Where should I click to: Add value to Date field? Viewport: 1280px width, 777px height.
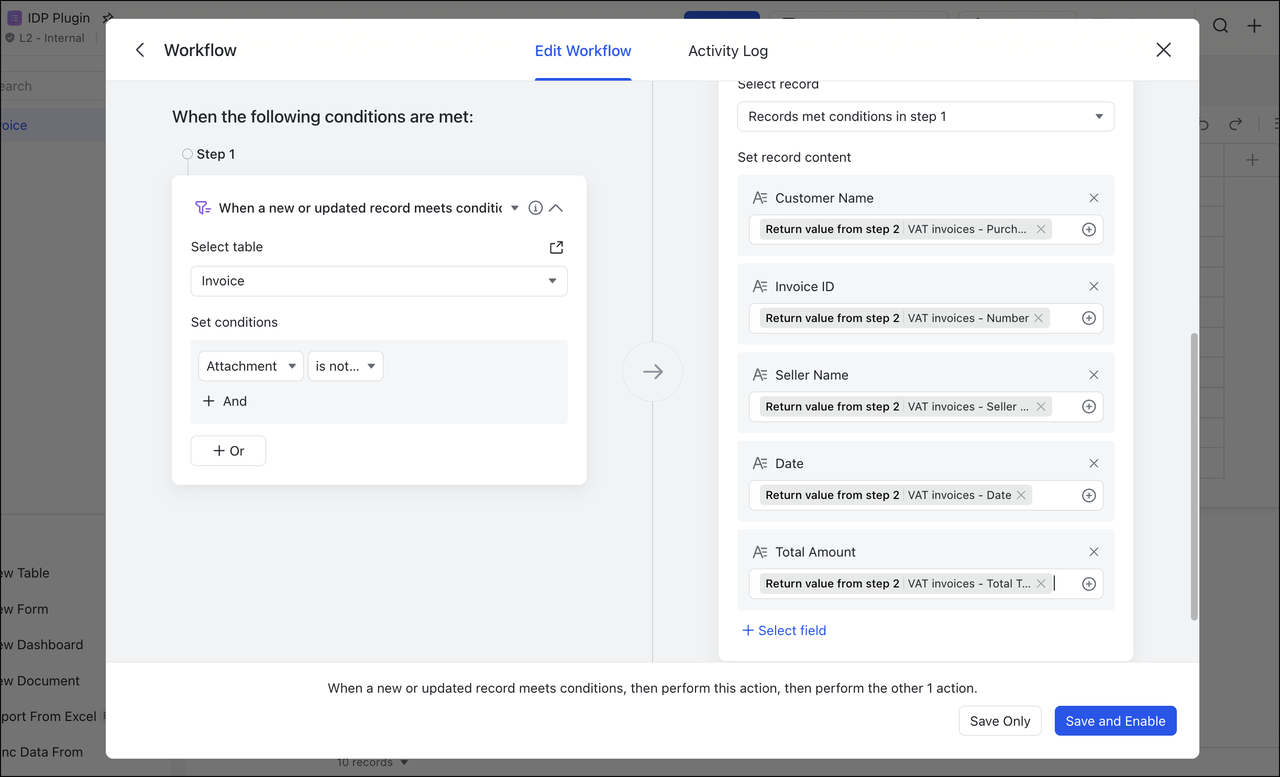coord(1089,495)
